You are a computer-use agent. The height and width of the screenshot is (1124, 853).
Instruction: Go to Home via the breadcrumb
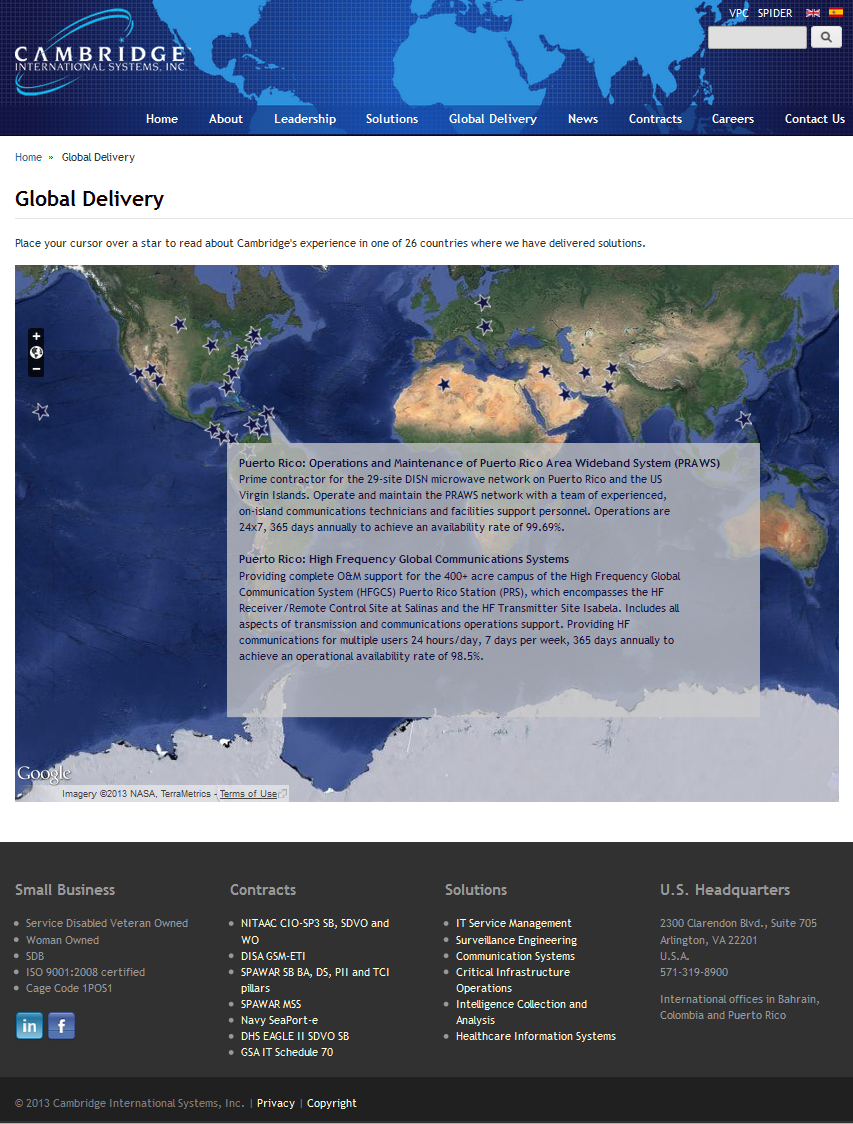[29, 157]
